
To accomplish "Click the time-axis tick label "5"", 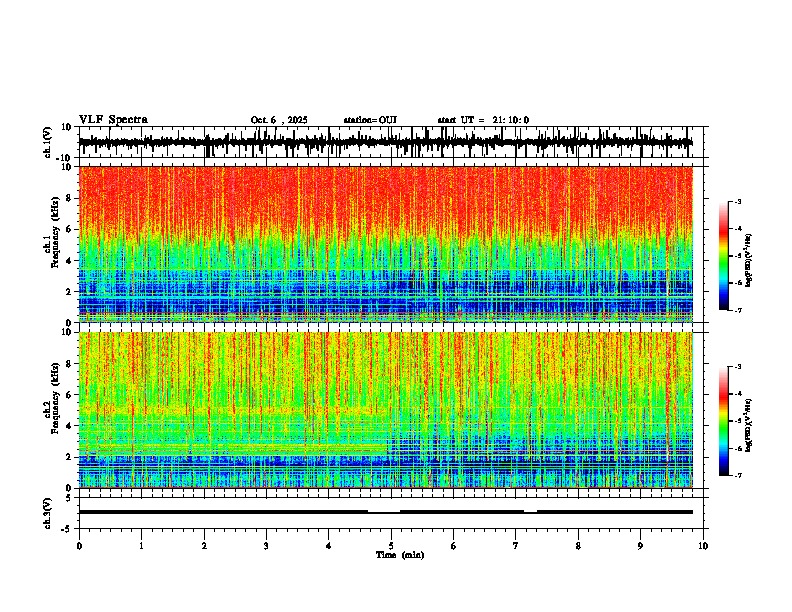I will click(x=391, y=546).
